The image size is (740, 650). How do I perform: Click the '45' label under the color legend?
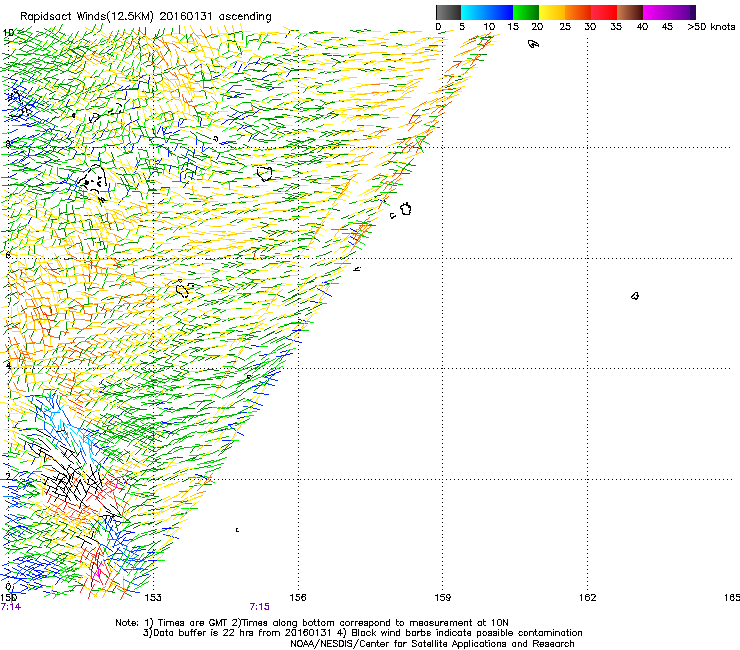point(667,27)
